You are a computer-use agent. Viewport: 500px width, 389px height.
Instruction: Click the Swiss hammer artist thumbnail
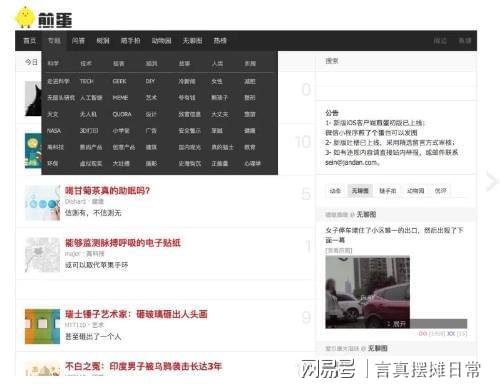(x=42, y=326)
